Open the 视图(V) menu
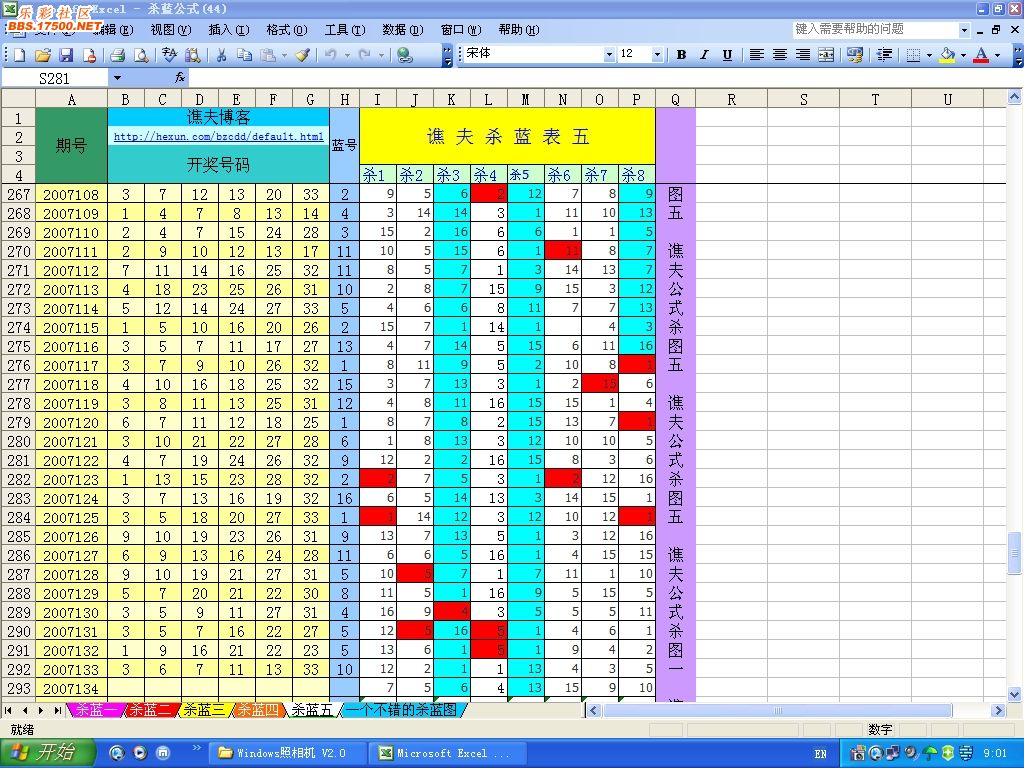Screen dimensions: 1024x768 coord(171,29)
